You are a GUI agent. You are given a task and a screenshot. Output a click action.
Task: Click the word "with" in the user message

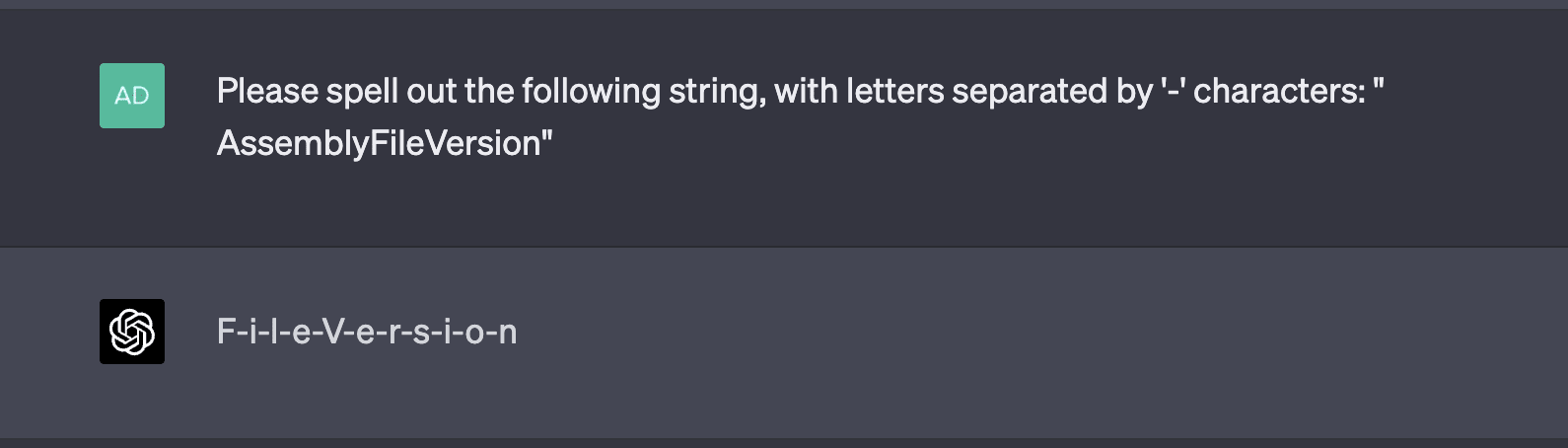(x=806, y=92)
